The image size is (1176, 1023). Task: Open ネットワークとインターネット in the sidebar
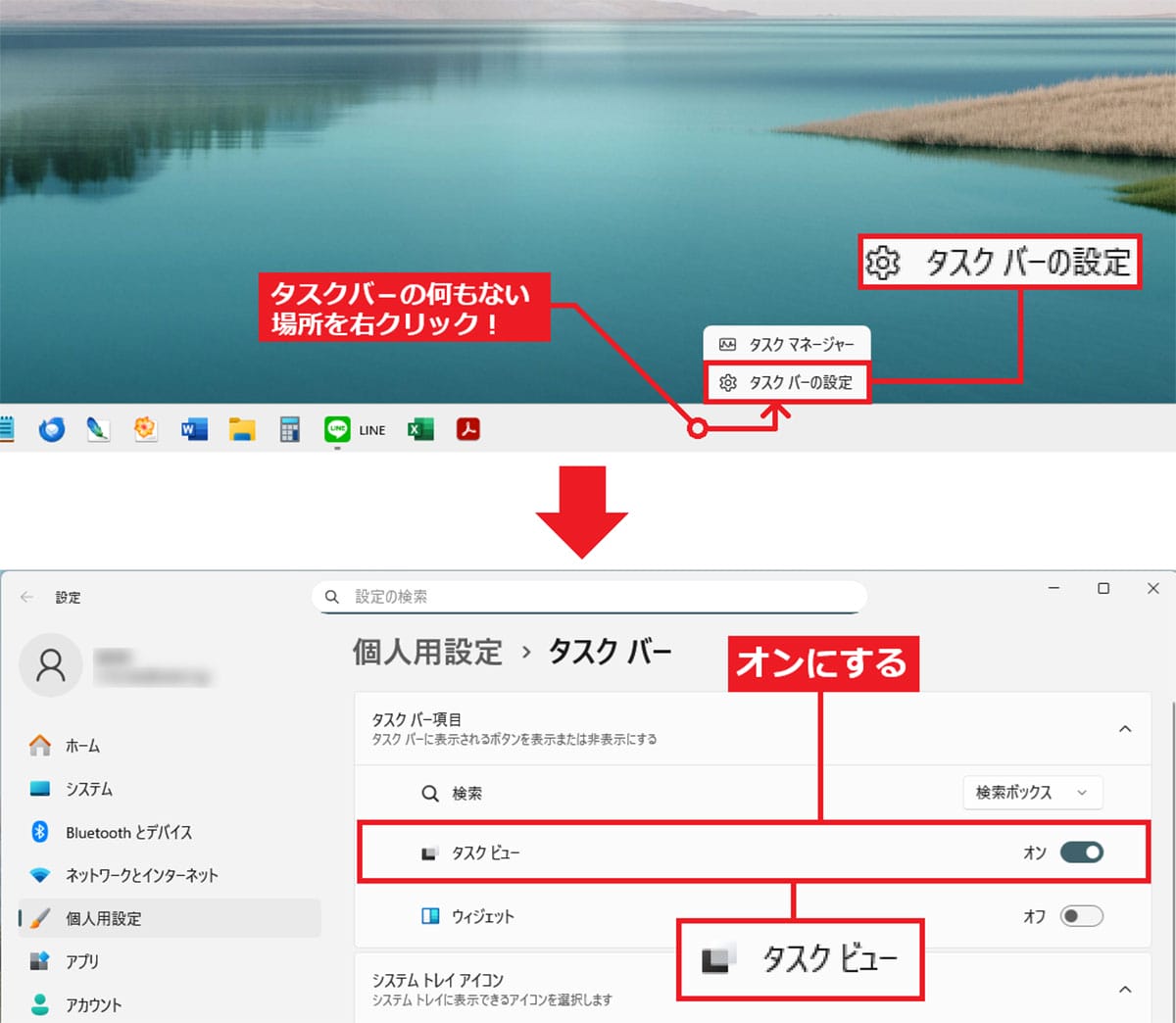pos(170,875)
